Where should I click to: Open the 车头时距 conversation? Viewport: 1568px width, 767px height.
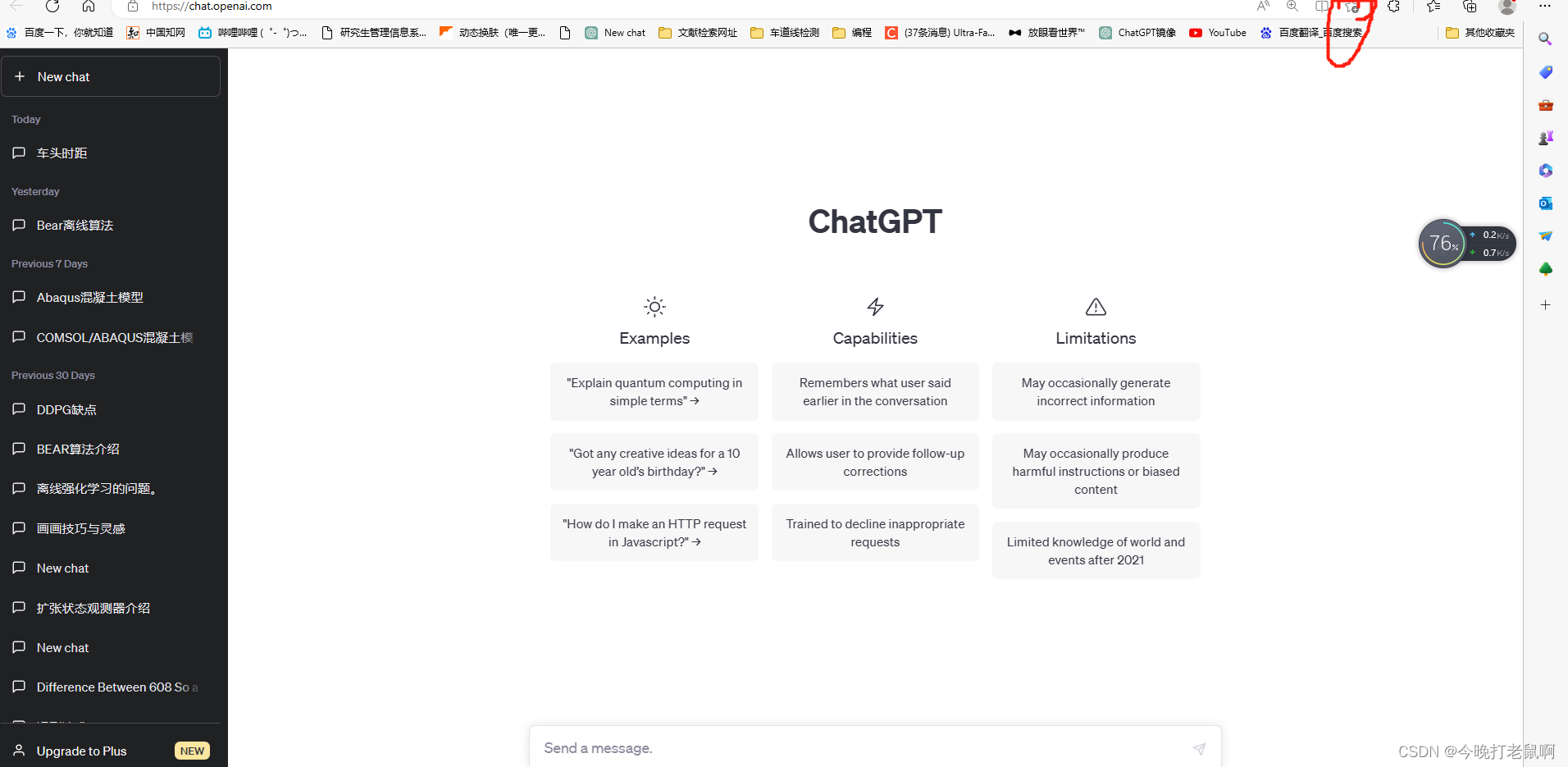(x=111, y=153)
